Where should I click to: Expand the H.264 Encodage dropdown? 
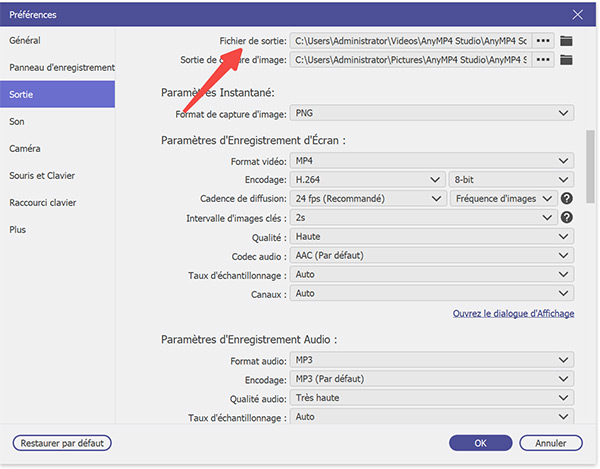pyautogui.click(x=366, y=180)
